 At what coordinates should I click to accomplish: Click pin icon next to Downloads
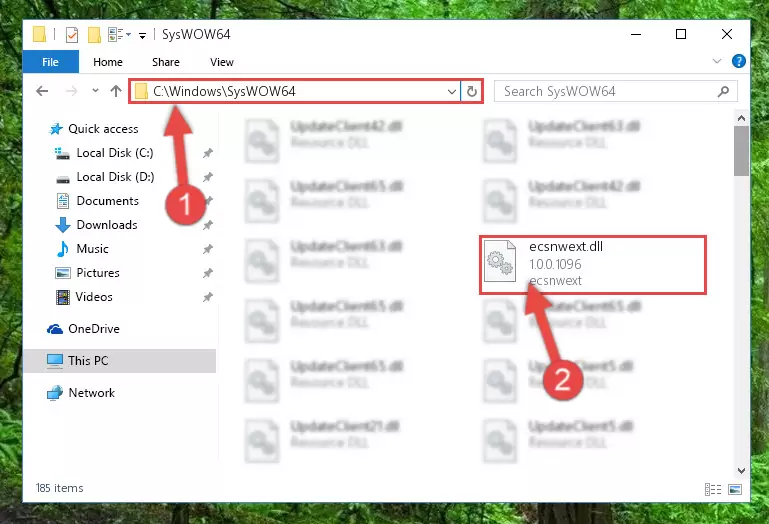point(208,225)
